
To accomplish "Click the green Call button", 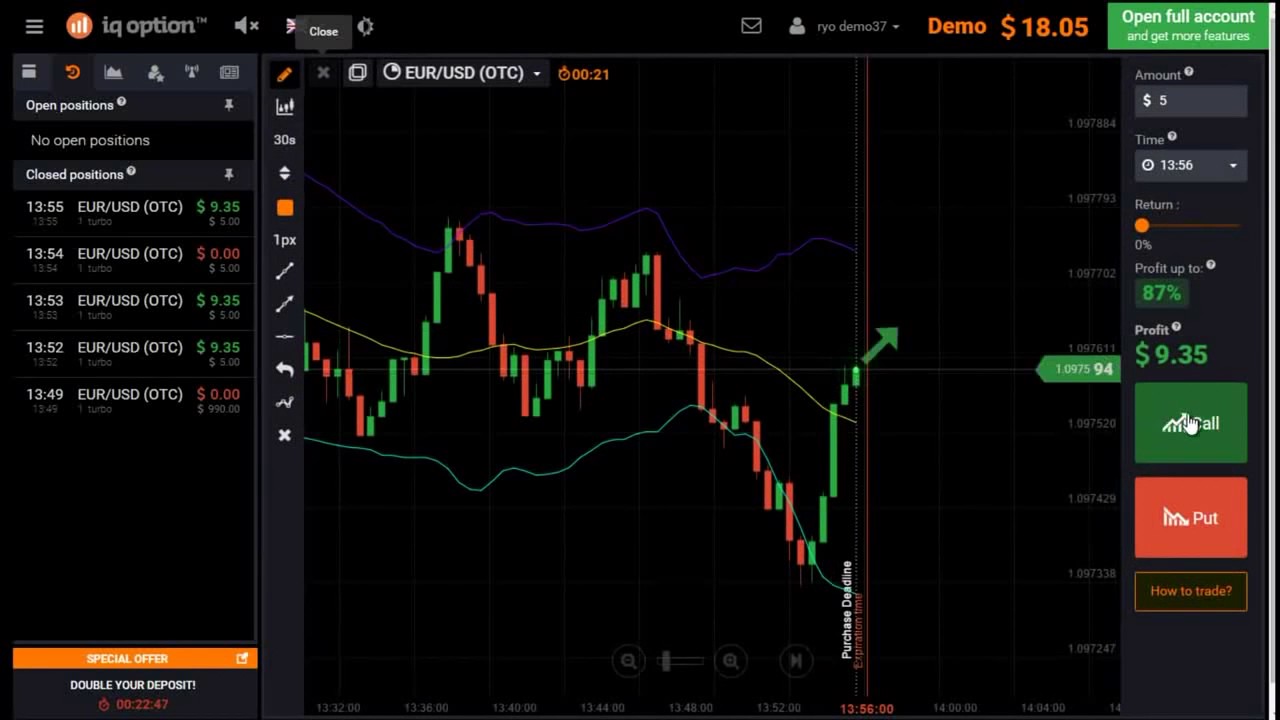I will pyautogui.click(x=1191, y=423).
